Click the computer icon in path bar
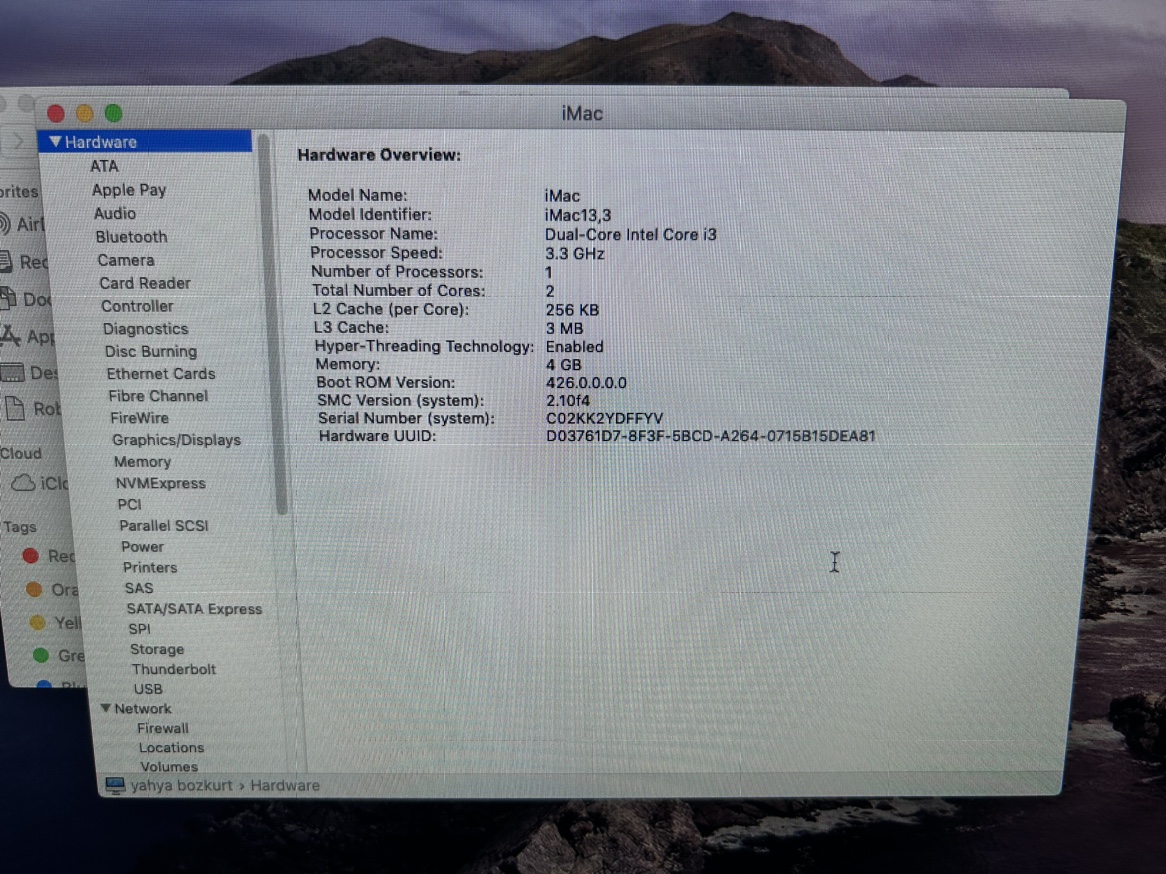This screenshot has width=1166, height=874. coord(115,785)
